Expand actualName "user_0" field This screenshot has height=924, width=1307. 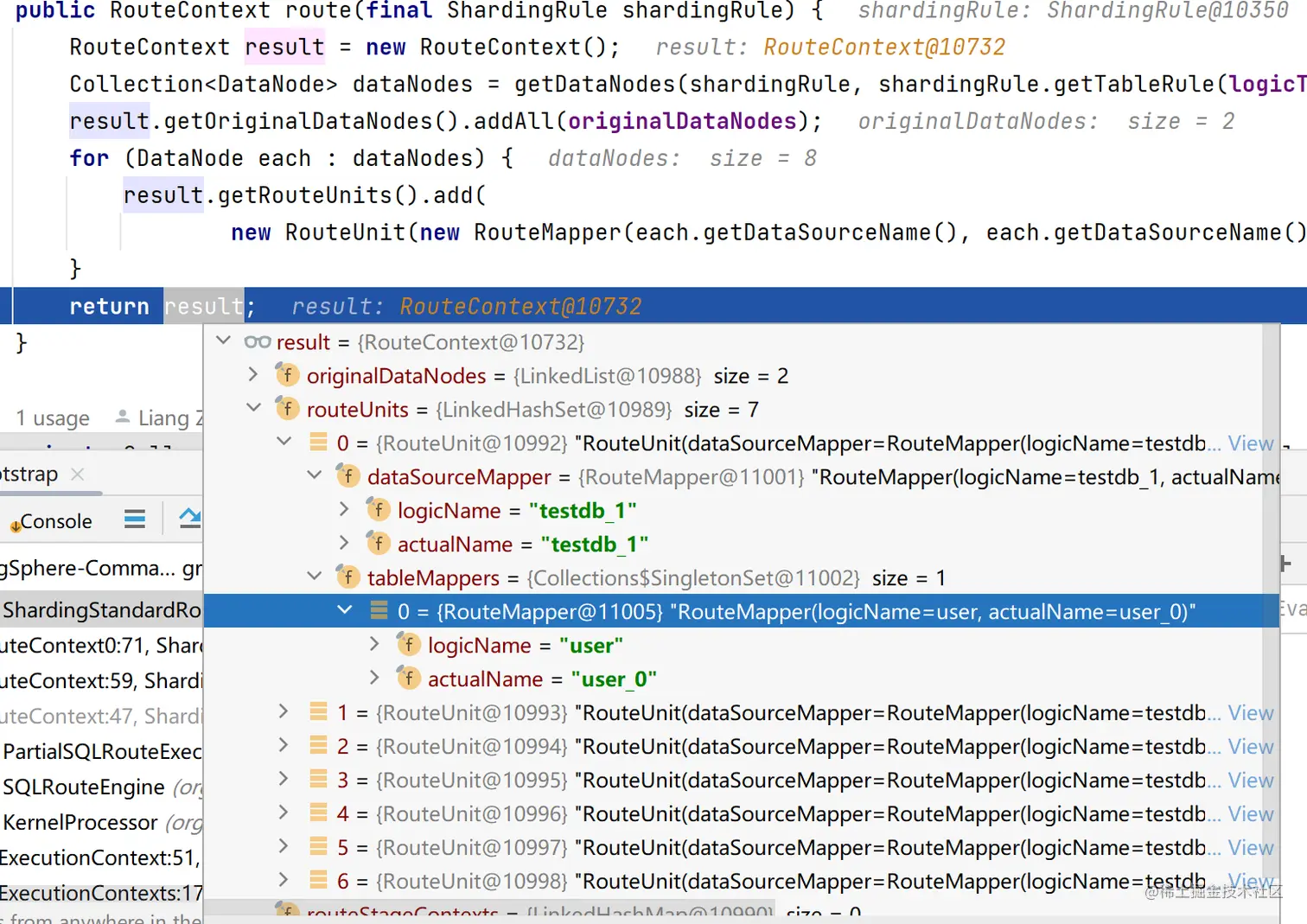pyautogui.click(x=374, y=678)
